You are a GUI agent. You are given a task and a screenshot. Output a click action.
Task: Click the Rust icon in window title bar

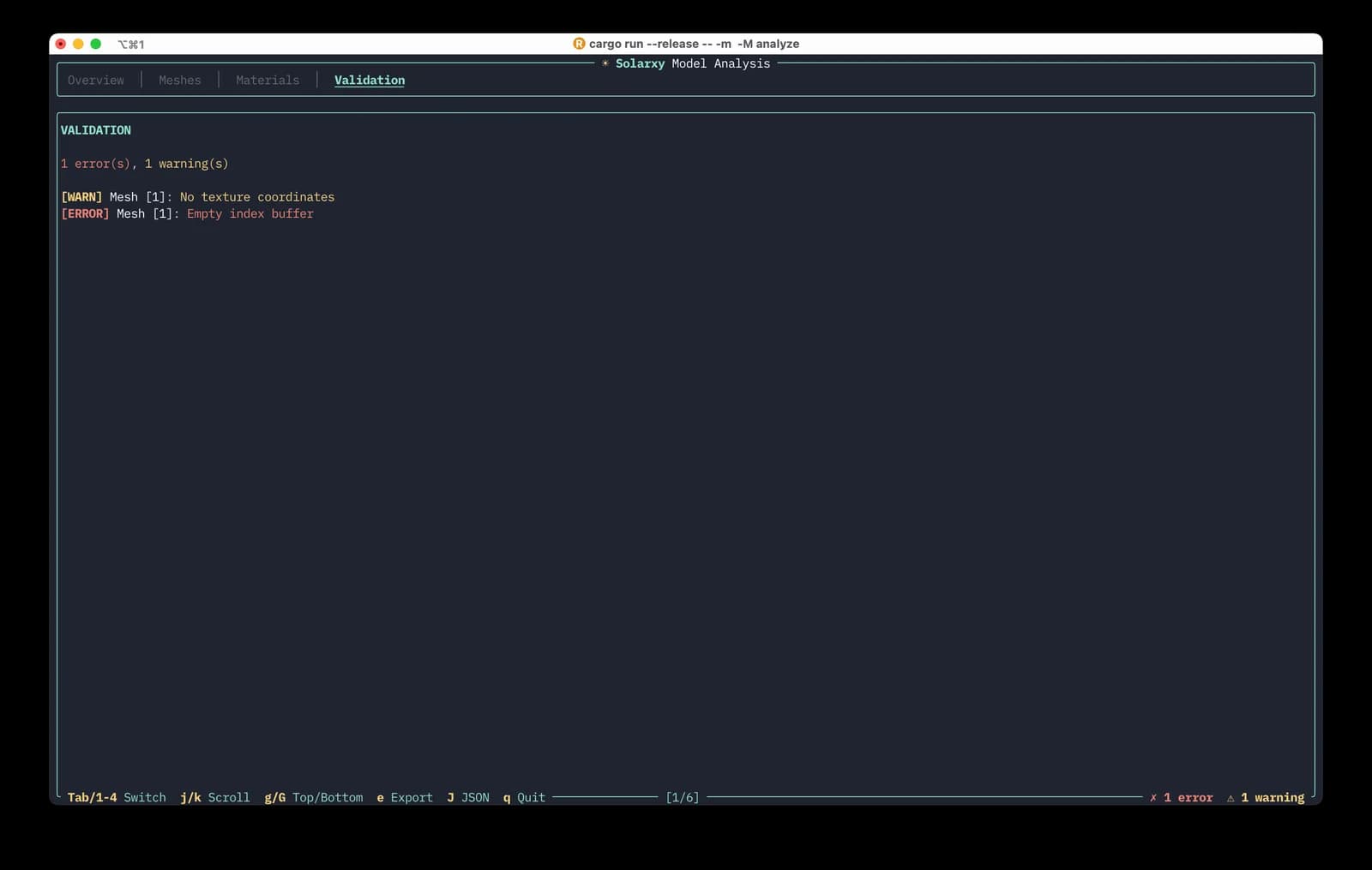tap(579, 44)
